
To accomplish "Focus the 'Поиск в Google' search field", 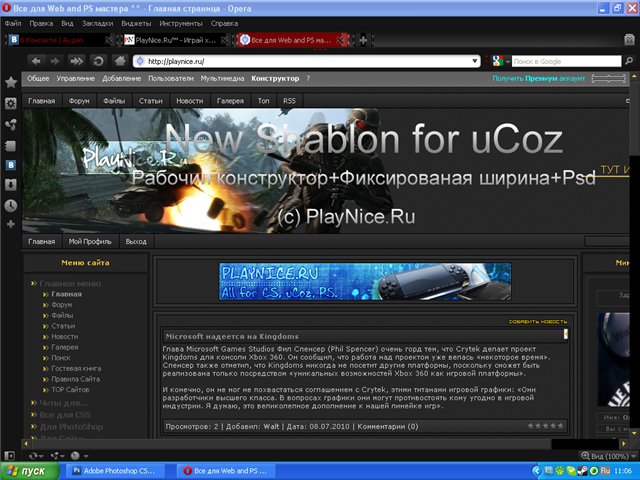I will (x=566, y=61).
